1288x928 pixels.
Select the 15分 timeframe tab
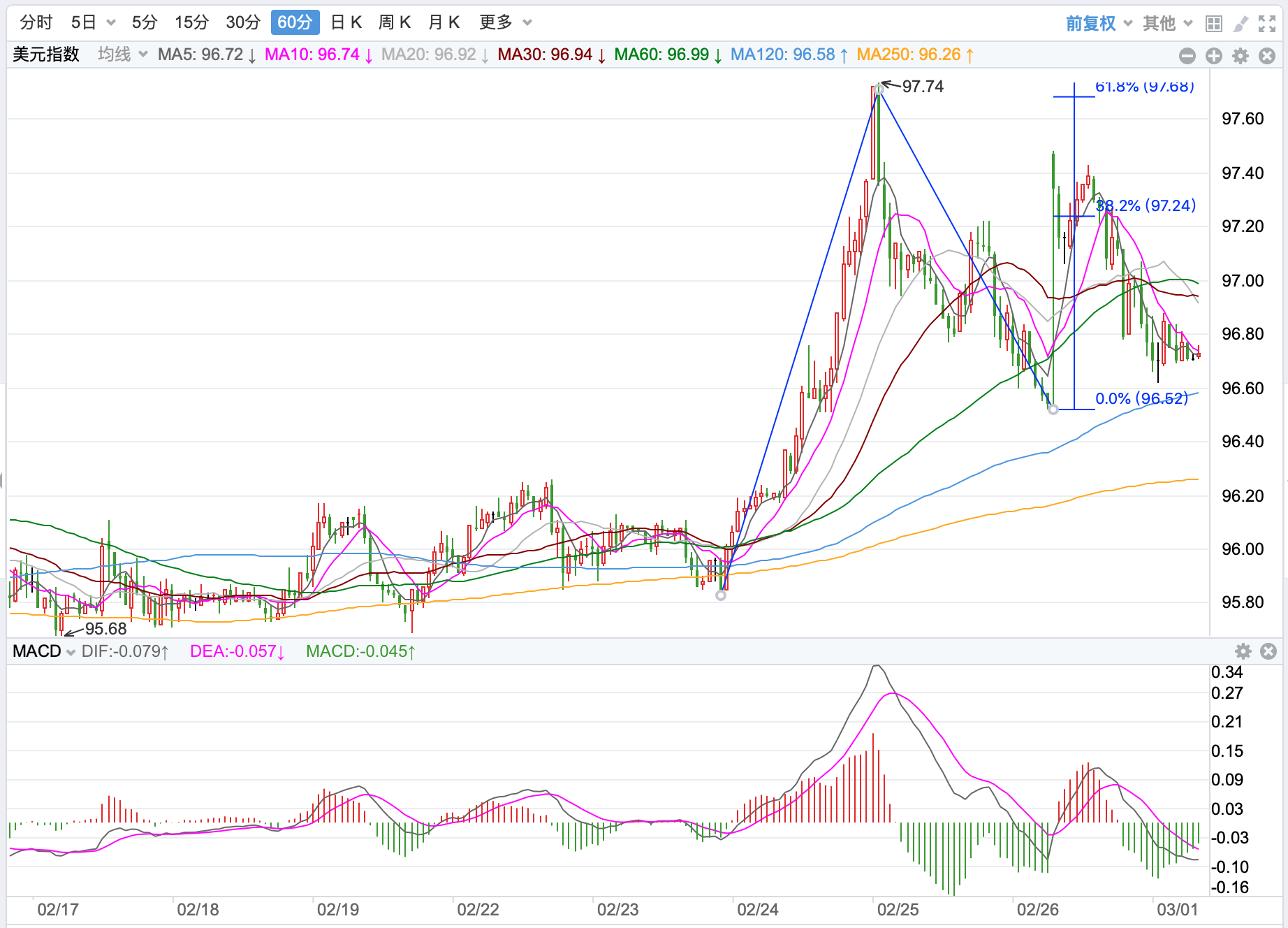click(192, 22)
